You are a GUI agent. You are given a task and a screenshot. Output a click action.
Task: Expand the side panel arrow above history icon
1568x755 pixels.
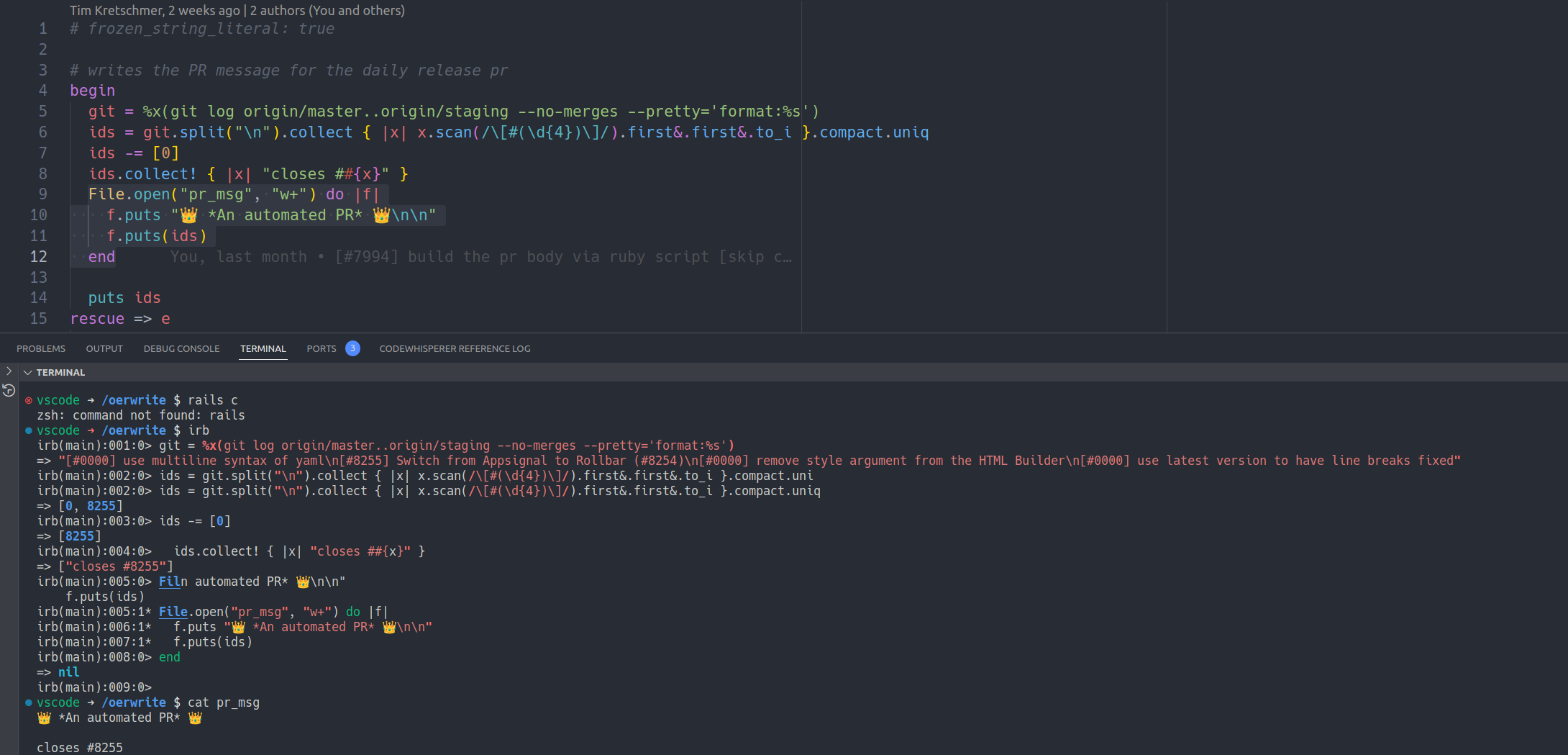coord(9,371)
